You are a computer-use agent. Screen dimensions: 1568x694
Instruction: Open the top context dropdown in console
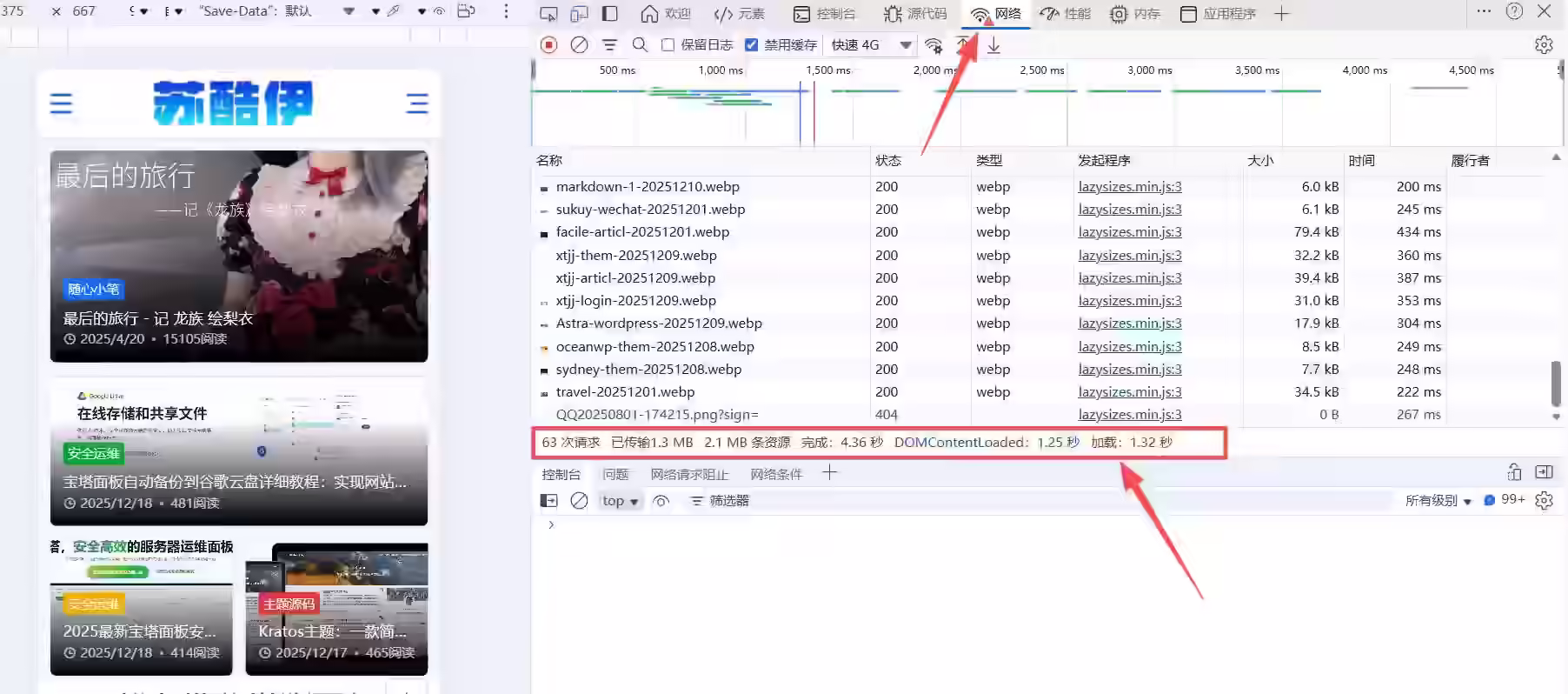[621, 501]
